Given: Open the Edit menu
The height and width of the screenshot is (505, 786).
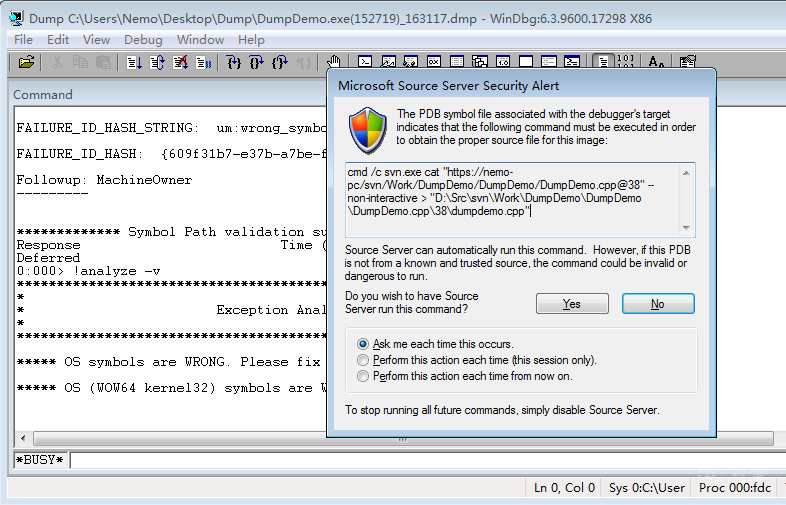Looking at the screenshot, I should click(58, 40).
